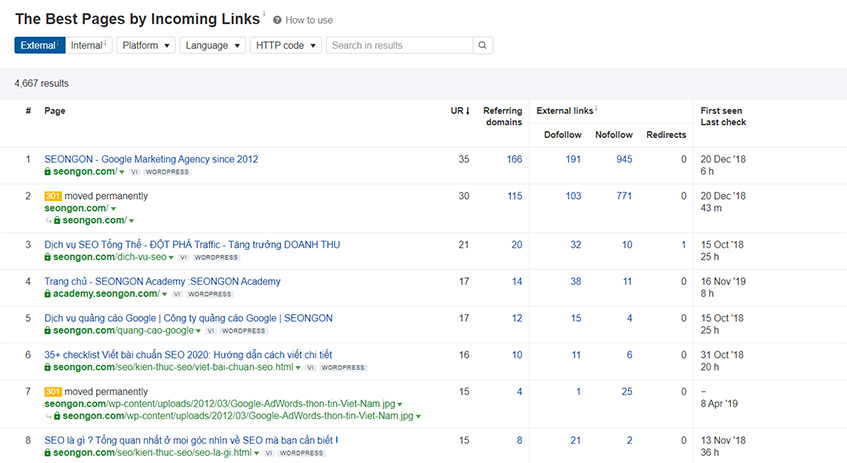This screenshot has height=463, width=847.
Task: Click lock icon of seongon.com/dich-vu-seo
Action: click(x=48, y=257)
